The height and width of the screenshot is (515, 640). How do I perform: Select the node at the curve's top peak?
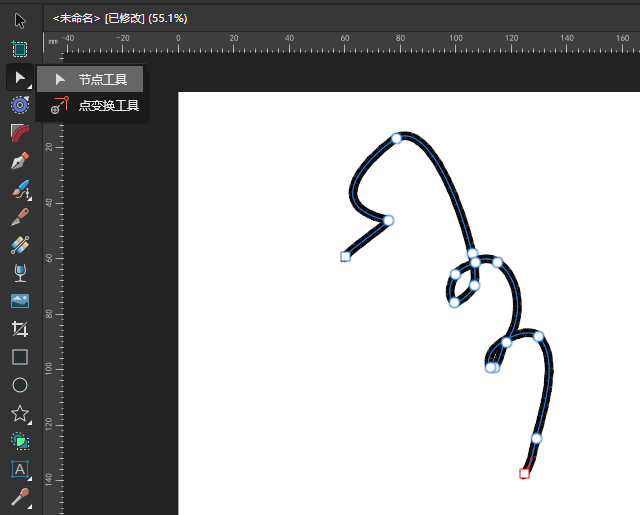point(396,138)
